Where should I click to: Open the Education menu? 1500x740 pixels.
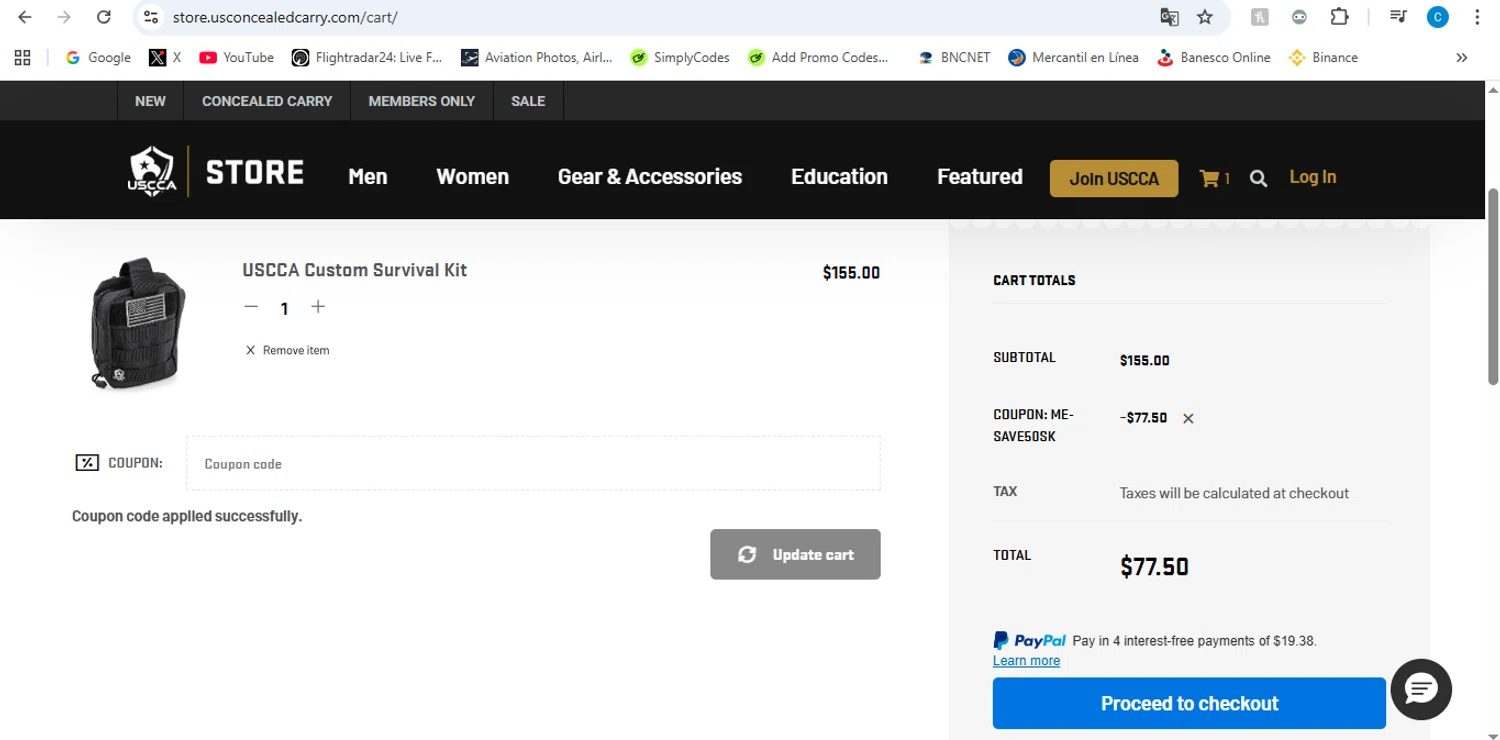coord(839,177)
